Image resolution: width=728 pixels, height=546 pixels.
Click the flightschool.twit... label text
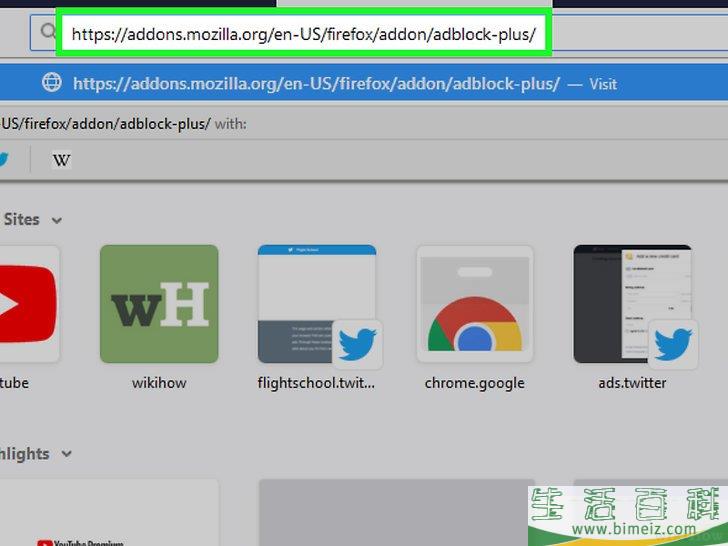316,384
